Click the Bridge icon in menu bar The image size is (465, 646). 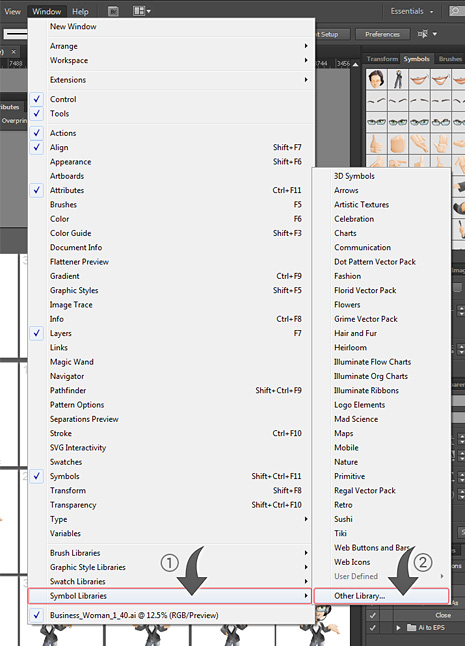pyautogui.click(x=113, y=11)
